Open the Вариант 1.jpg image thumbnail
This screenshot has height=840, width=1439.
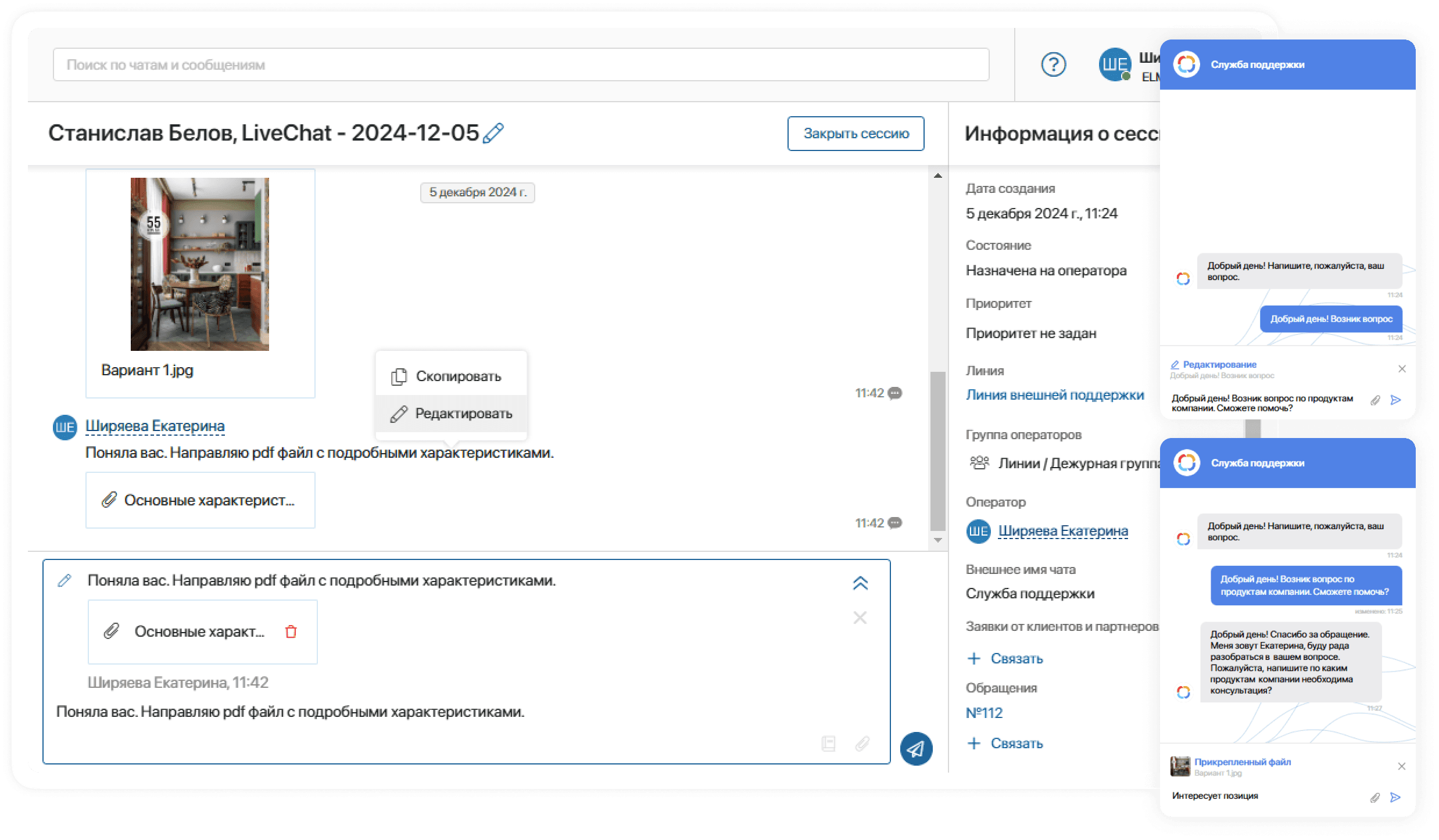tap(199, 264)
